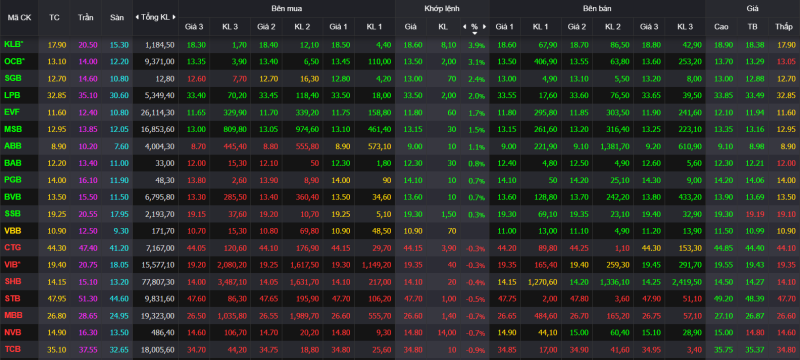Click the 3.1% change in OCB row
The height and width of the screenshot is (360, 800).
pyautogui.click(x=476, y=62)
